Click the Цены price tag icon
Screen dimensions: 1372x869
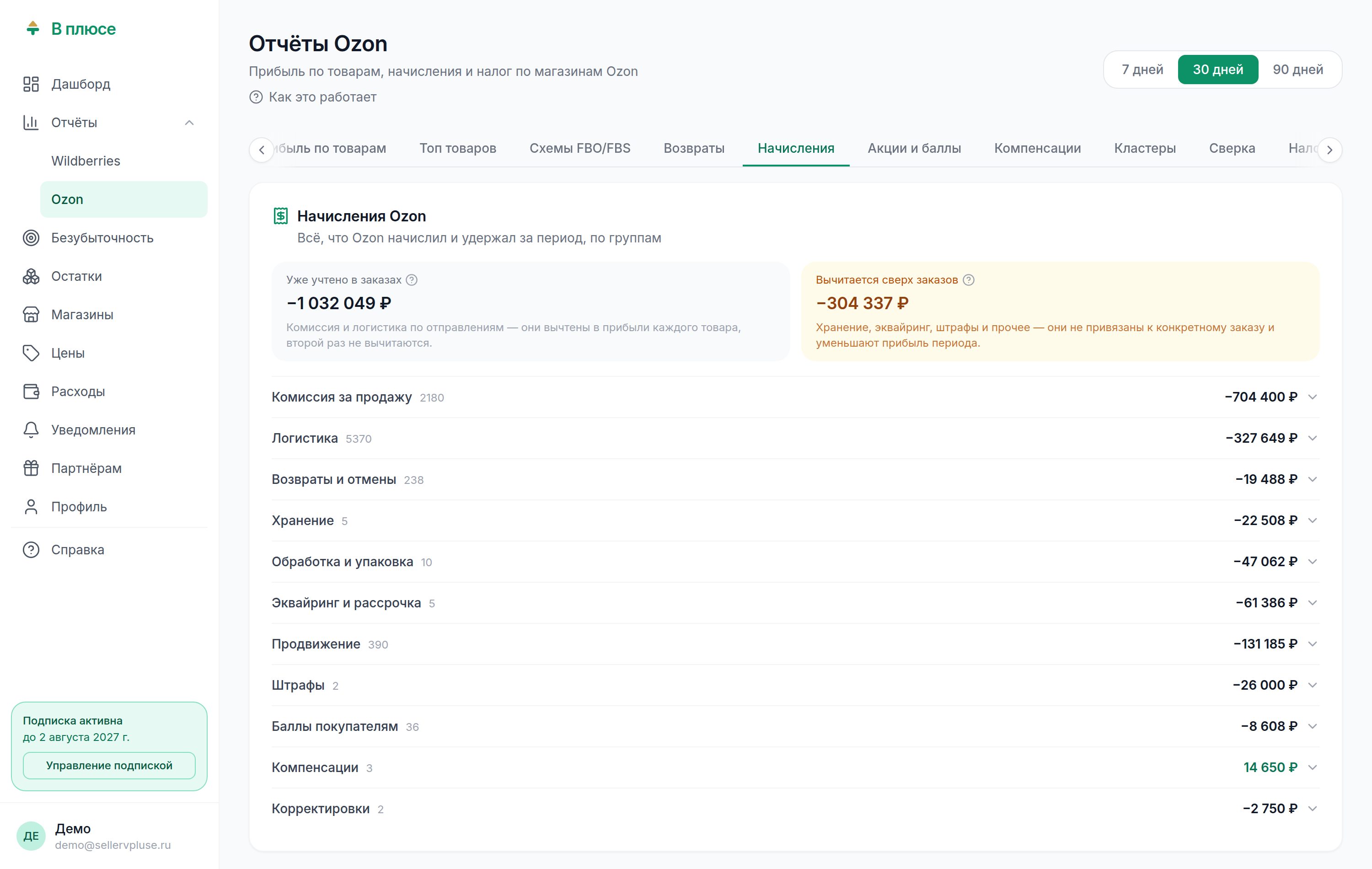(31, 353)
